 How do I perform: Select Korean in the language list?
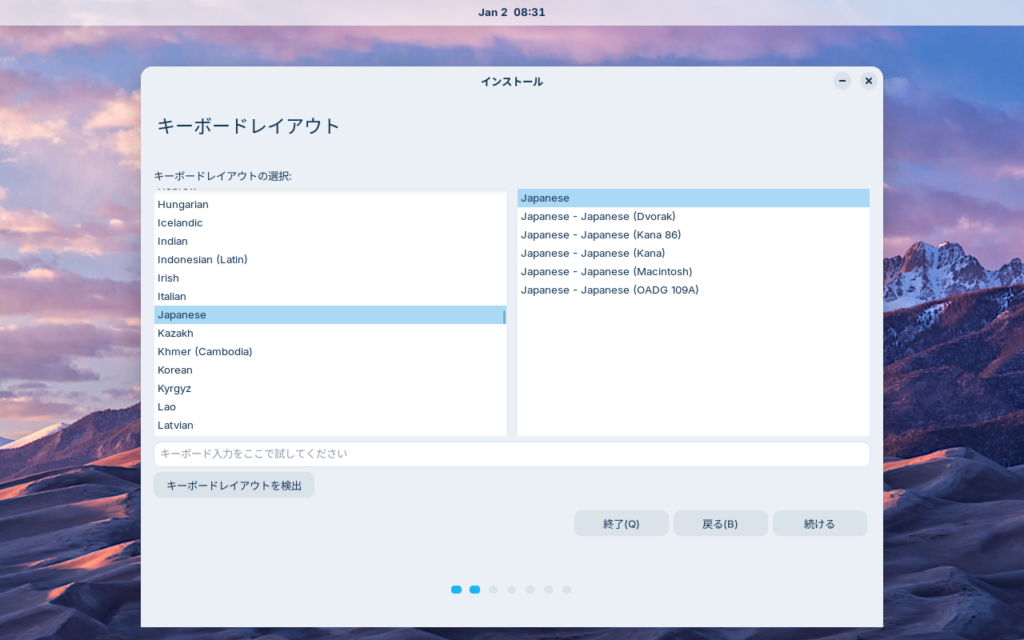click(175, 370)
